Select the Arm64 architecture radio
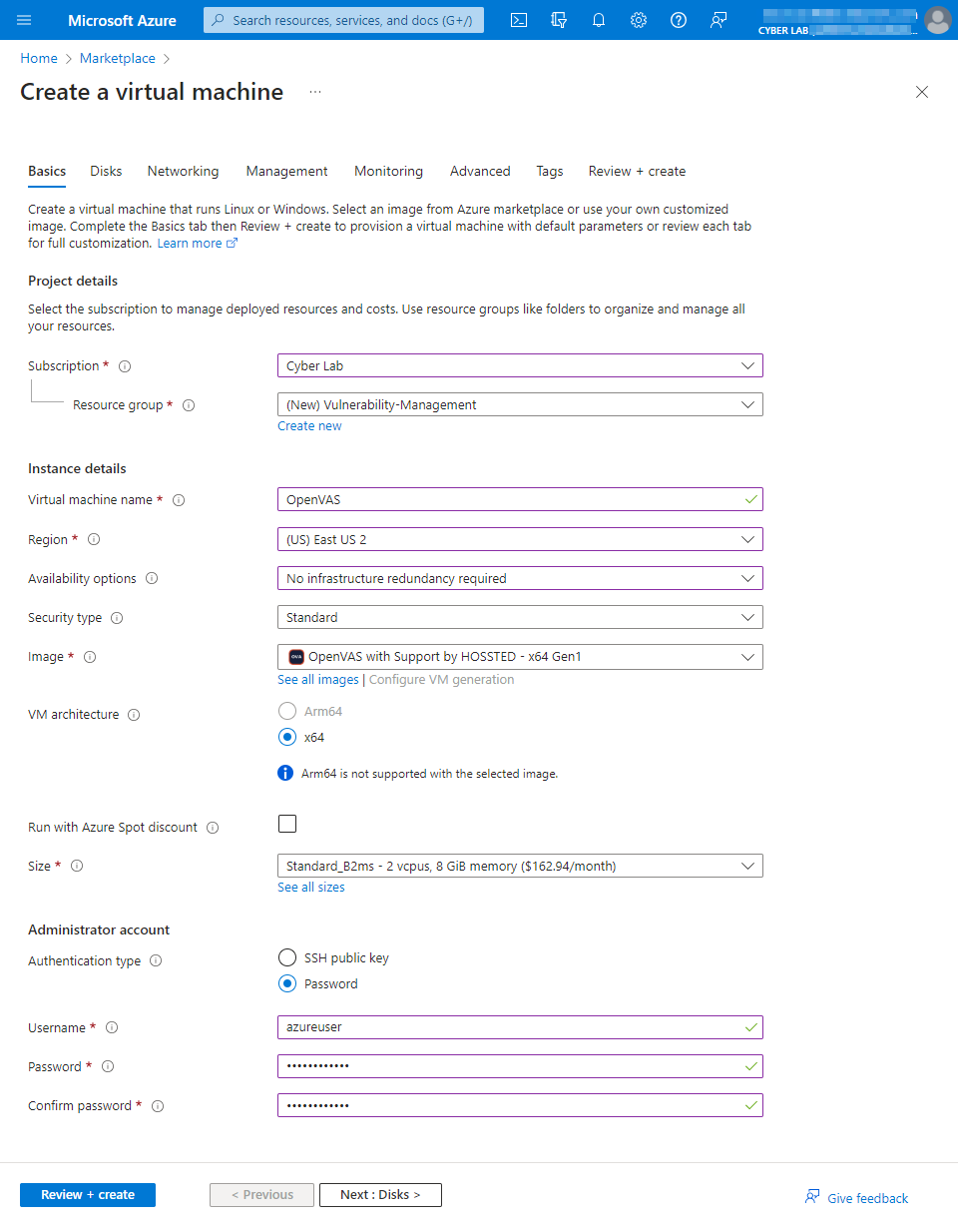The width and height of the screenshot is (958, 1232). (287, 711)
